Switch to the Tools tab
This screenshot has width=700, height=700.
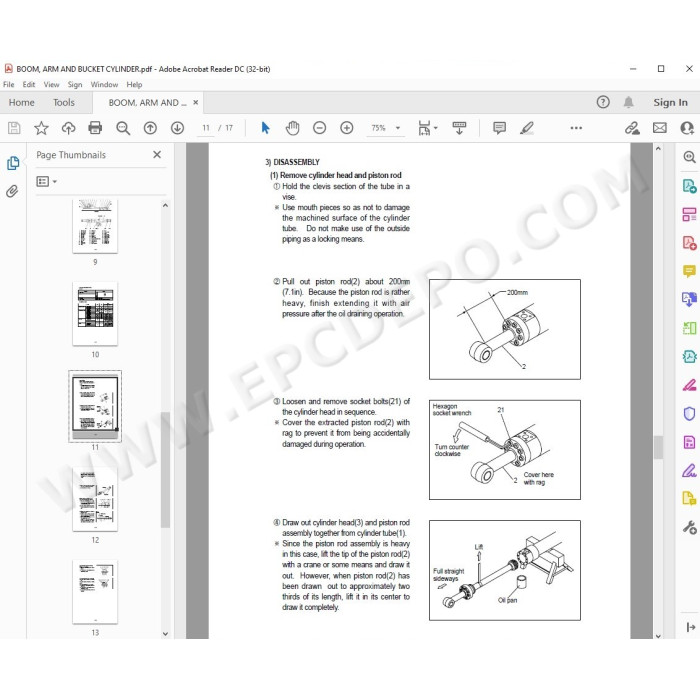coord(64,103)
